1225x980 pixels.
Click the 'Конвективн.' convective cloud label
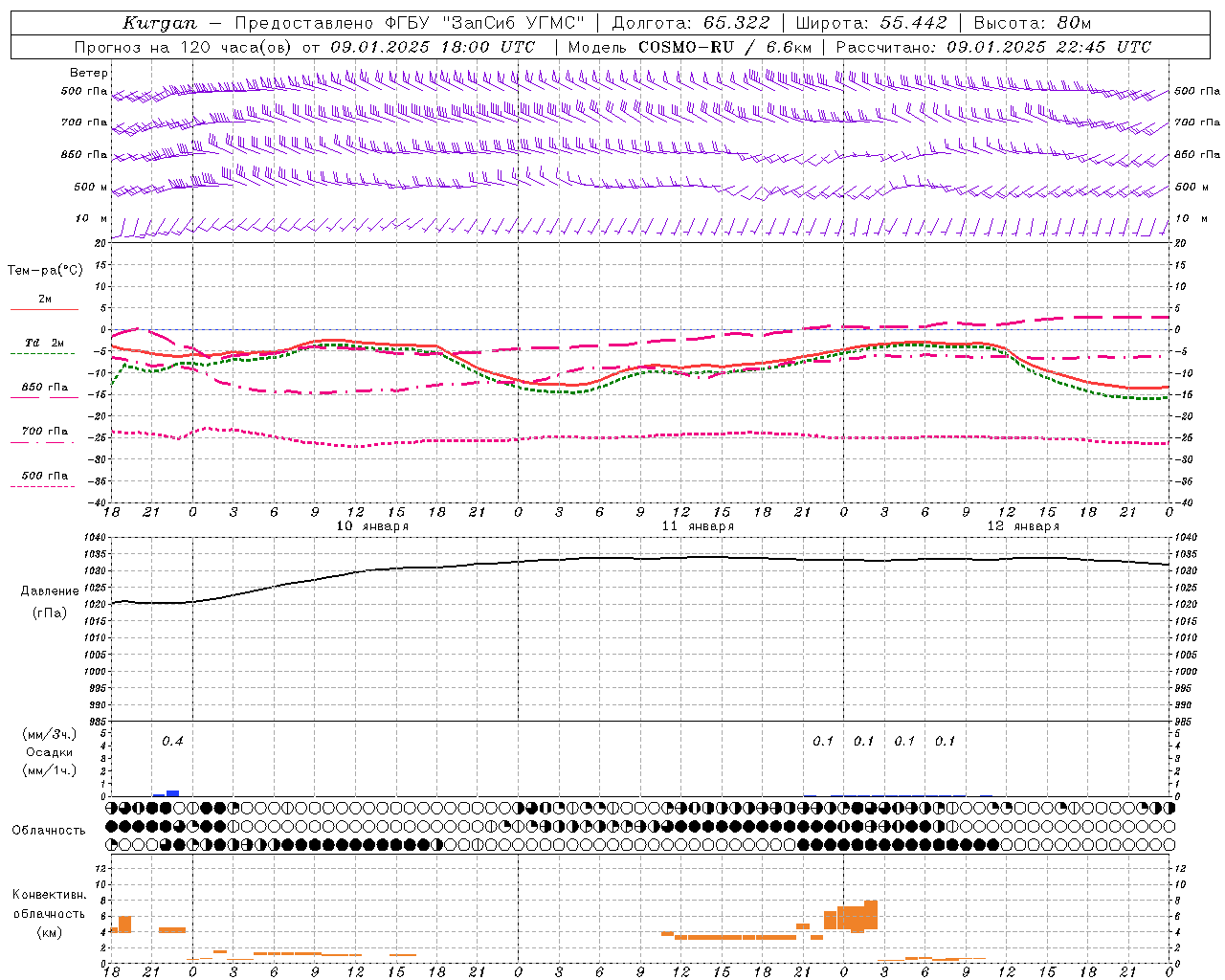click(50, 895)
